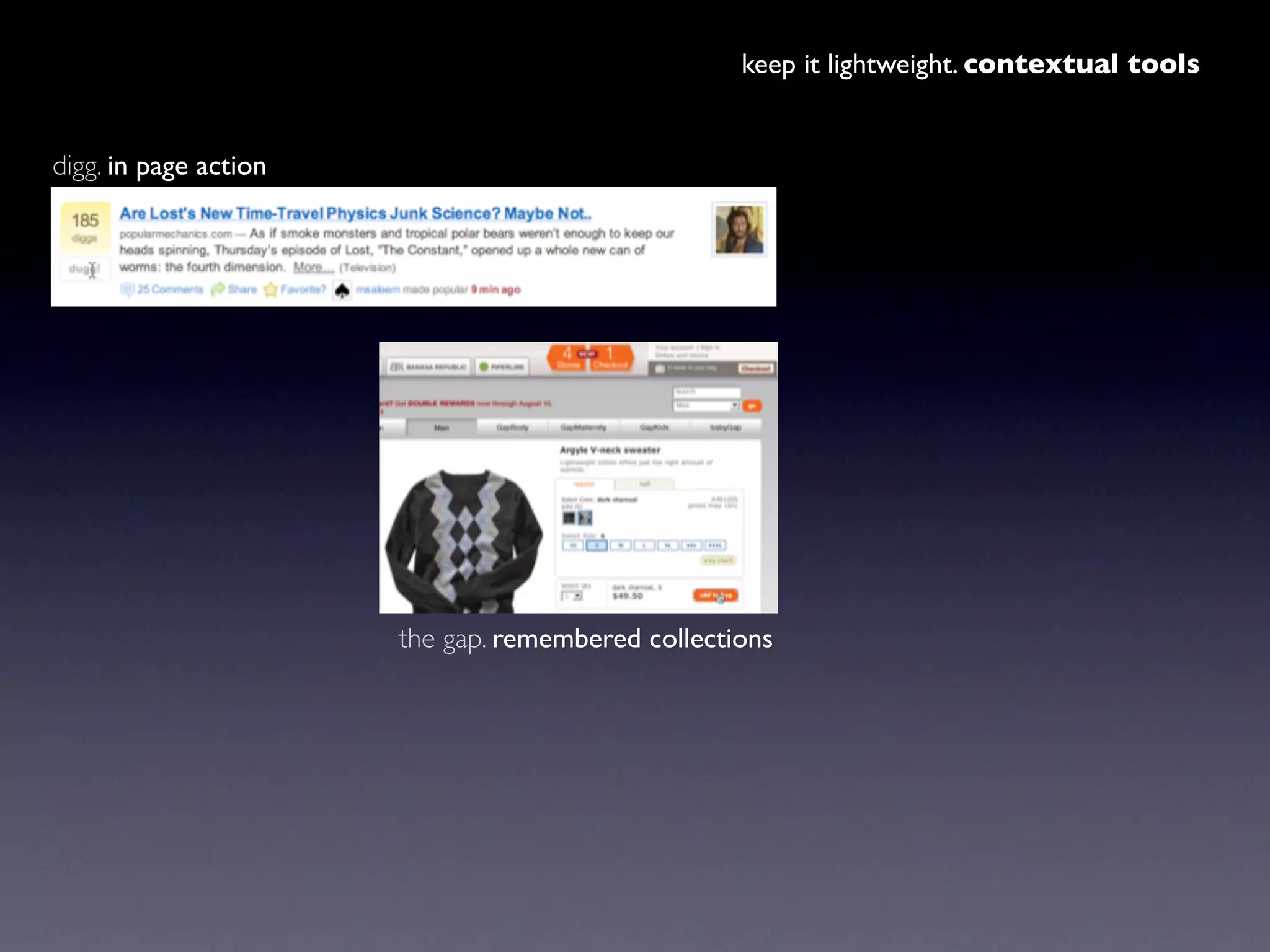Click the dugg! button under the count
Viewport: 1270px width, 952px height.
pyautogui.click(x=85, y=268)
